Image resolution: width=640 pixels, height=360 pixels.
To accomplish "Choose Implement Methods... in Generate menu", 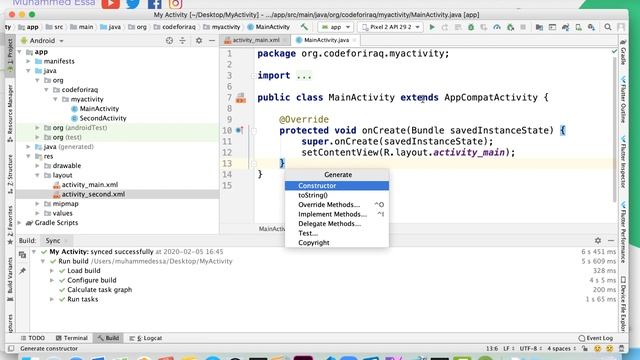I will [x=337, y=214].
